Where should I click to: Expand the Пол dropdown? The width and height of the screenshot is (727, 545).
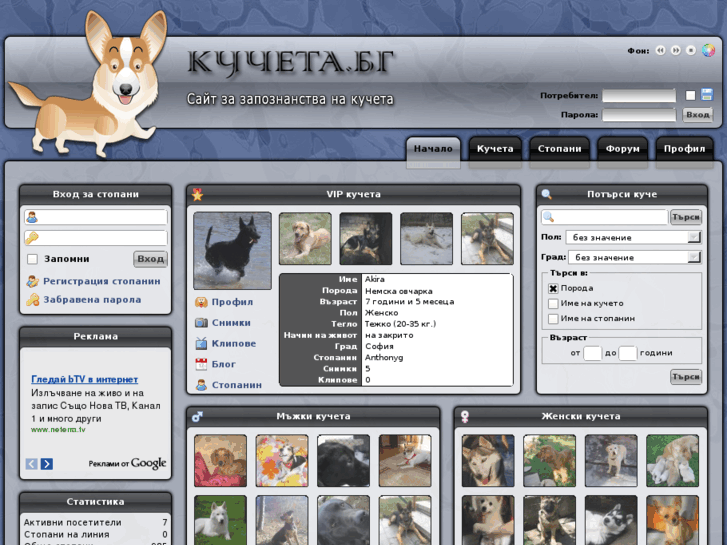point(633,237)
